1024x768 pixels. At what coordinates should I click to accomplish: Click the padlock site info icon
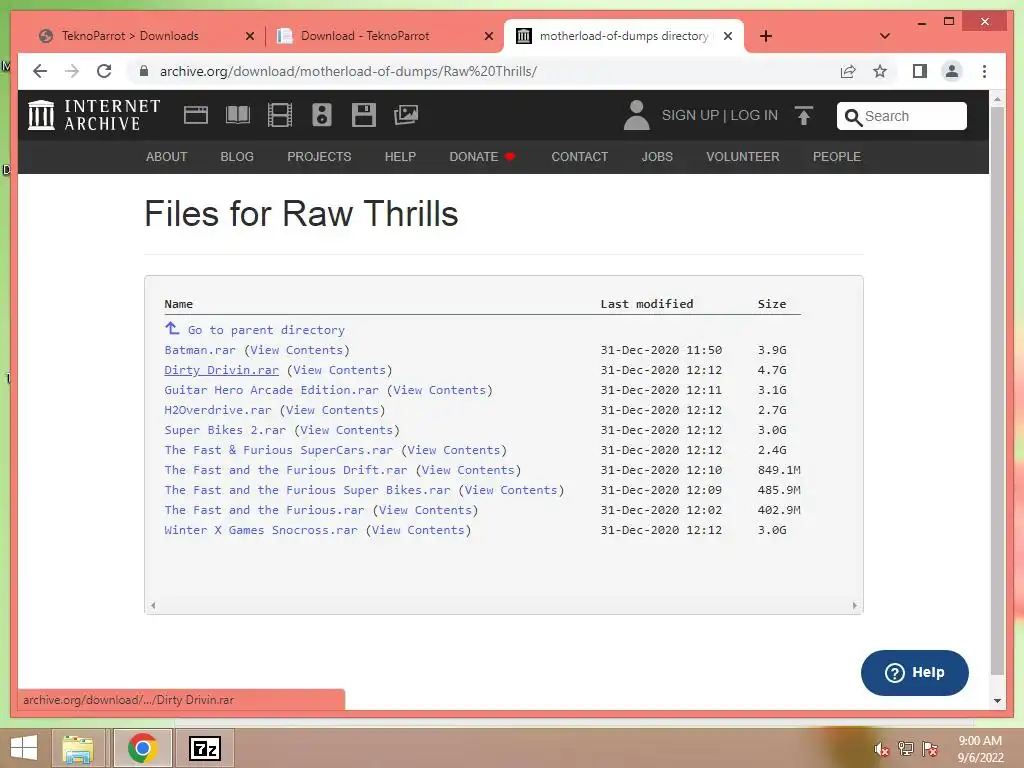(x=144, y=71)
